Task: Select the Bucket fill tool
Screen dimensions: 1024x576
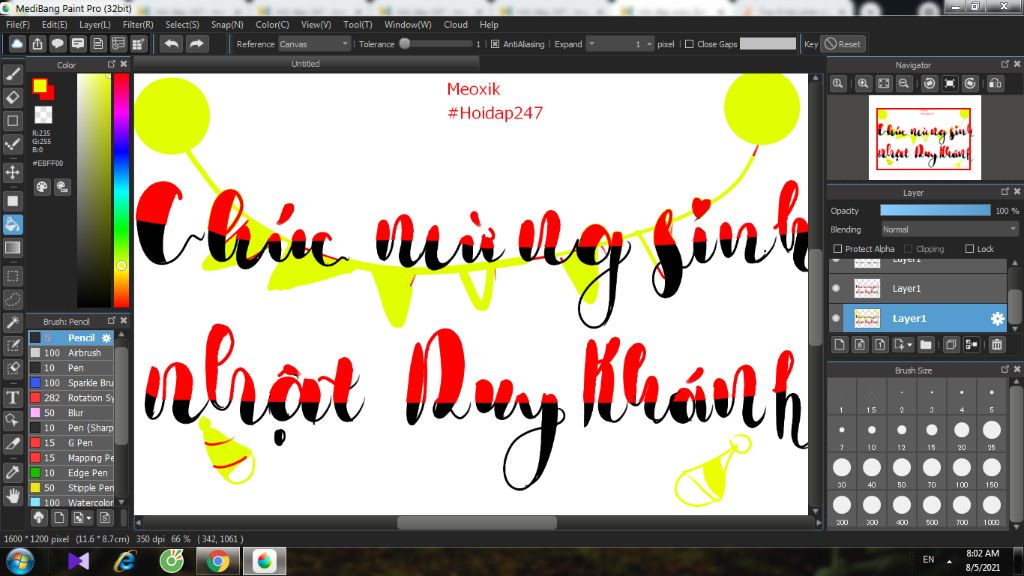Action: [x=12, y=225]
